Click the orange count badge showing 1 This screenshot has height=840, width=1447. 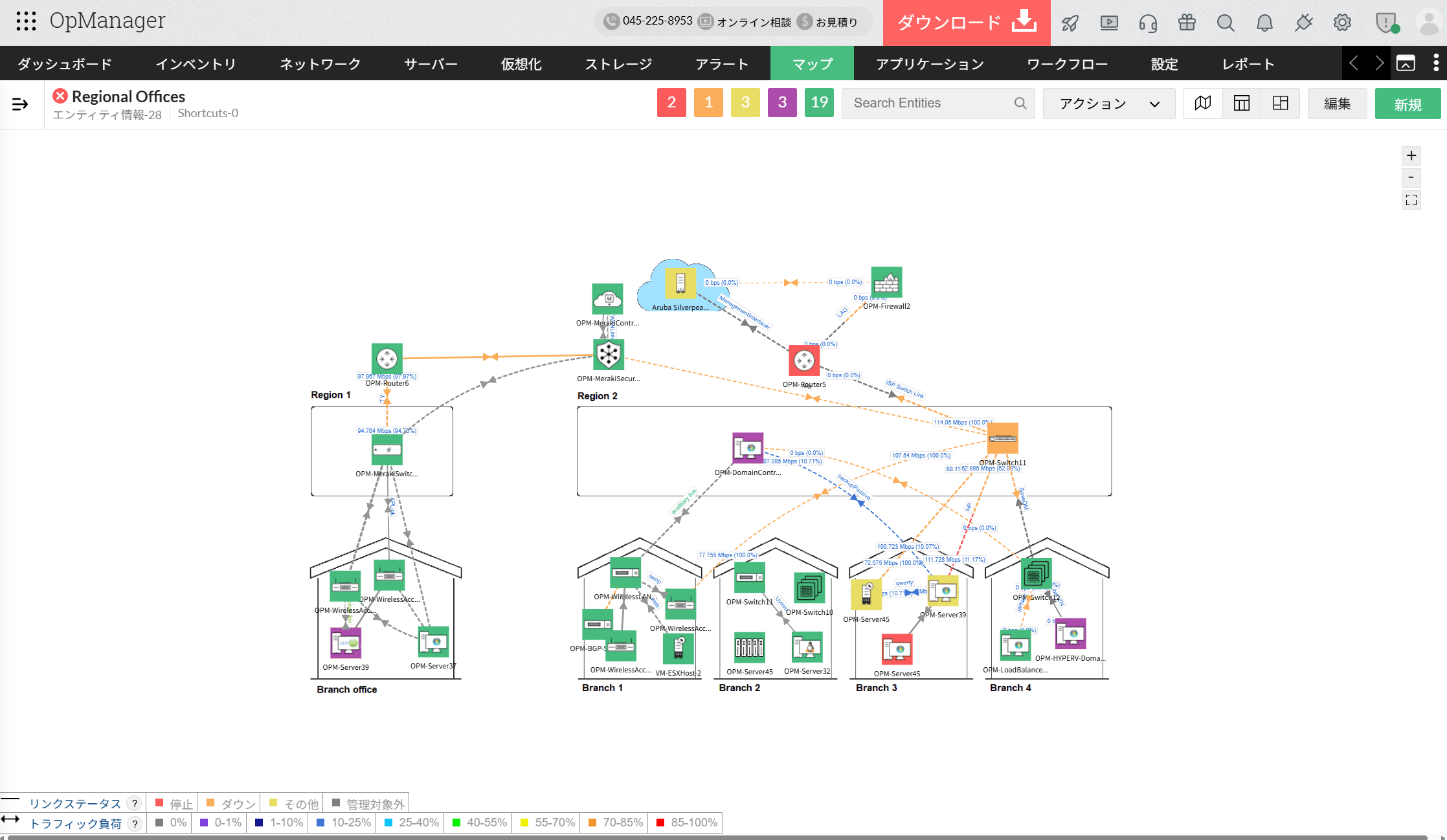click(x=708, y=103)
